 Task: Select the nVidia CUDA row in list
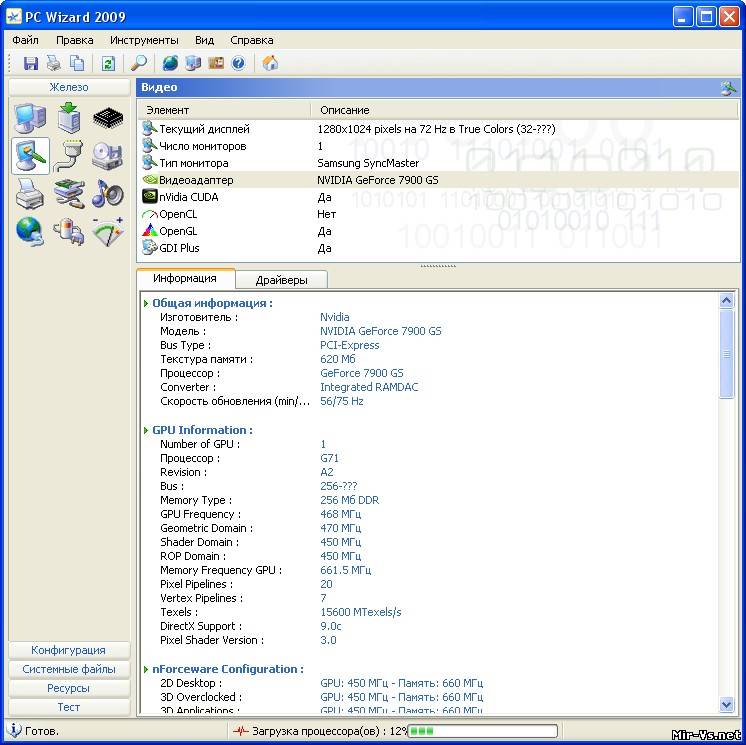click(188, 197)
